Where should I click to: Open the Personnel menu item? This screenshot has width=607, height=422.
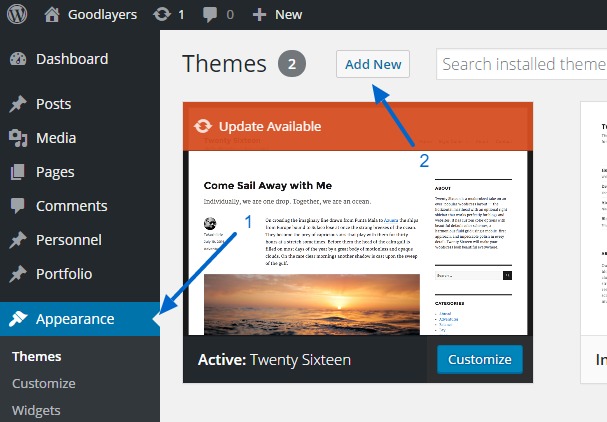pos(68,240)
